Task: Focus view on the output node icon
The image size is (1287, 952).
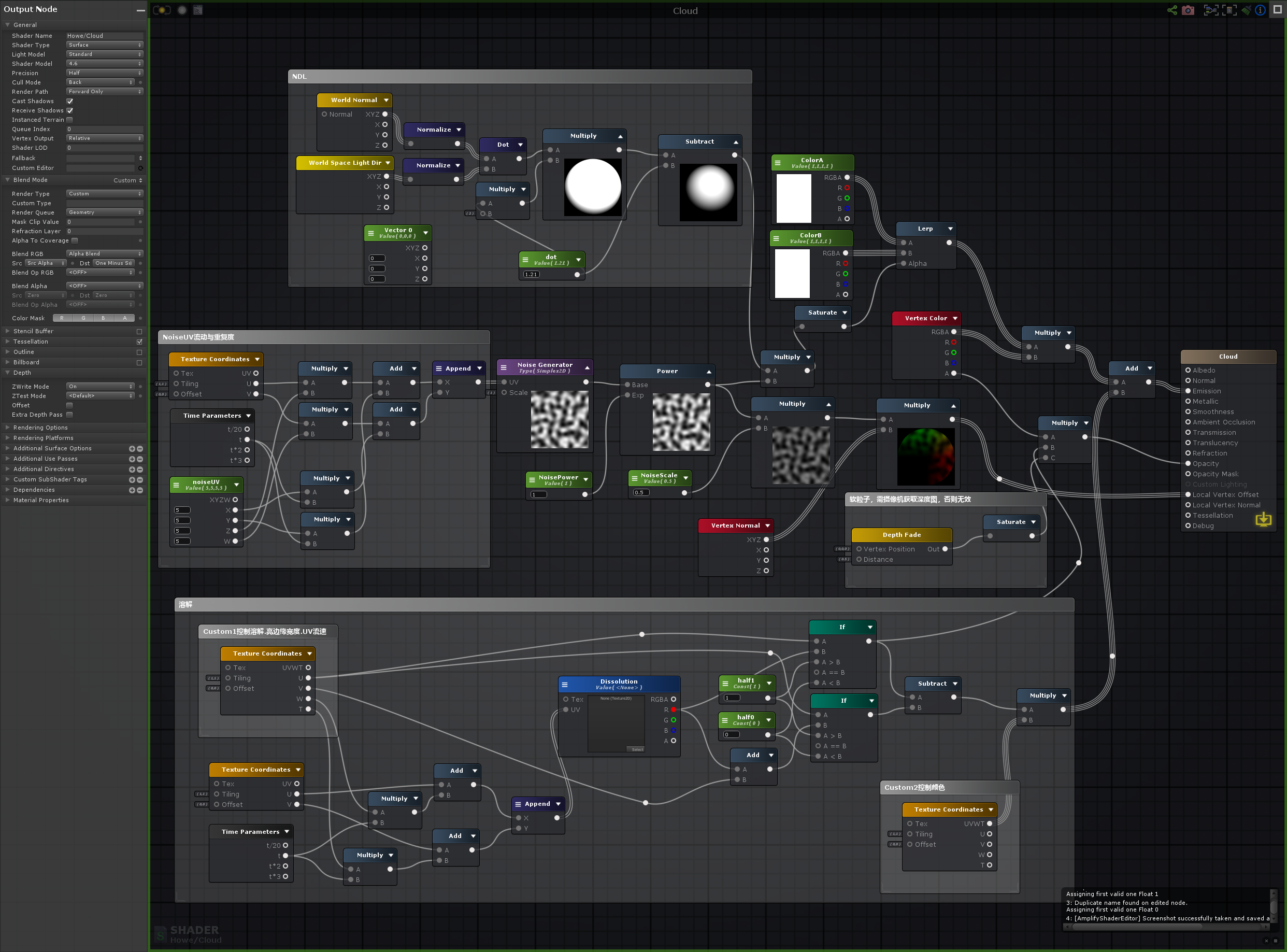Action: [1229, 10]
